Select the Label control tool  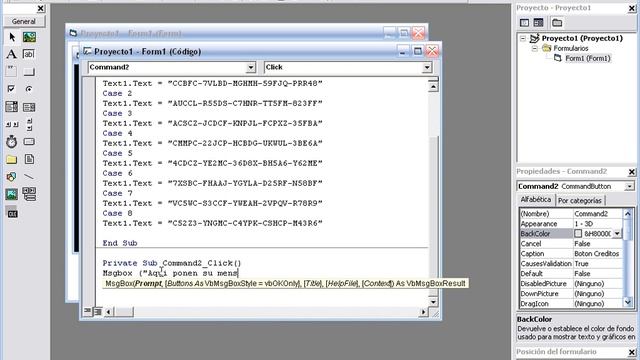click(x=12, y=54)
